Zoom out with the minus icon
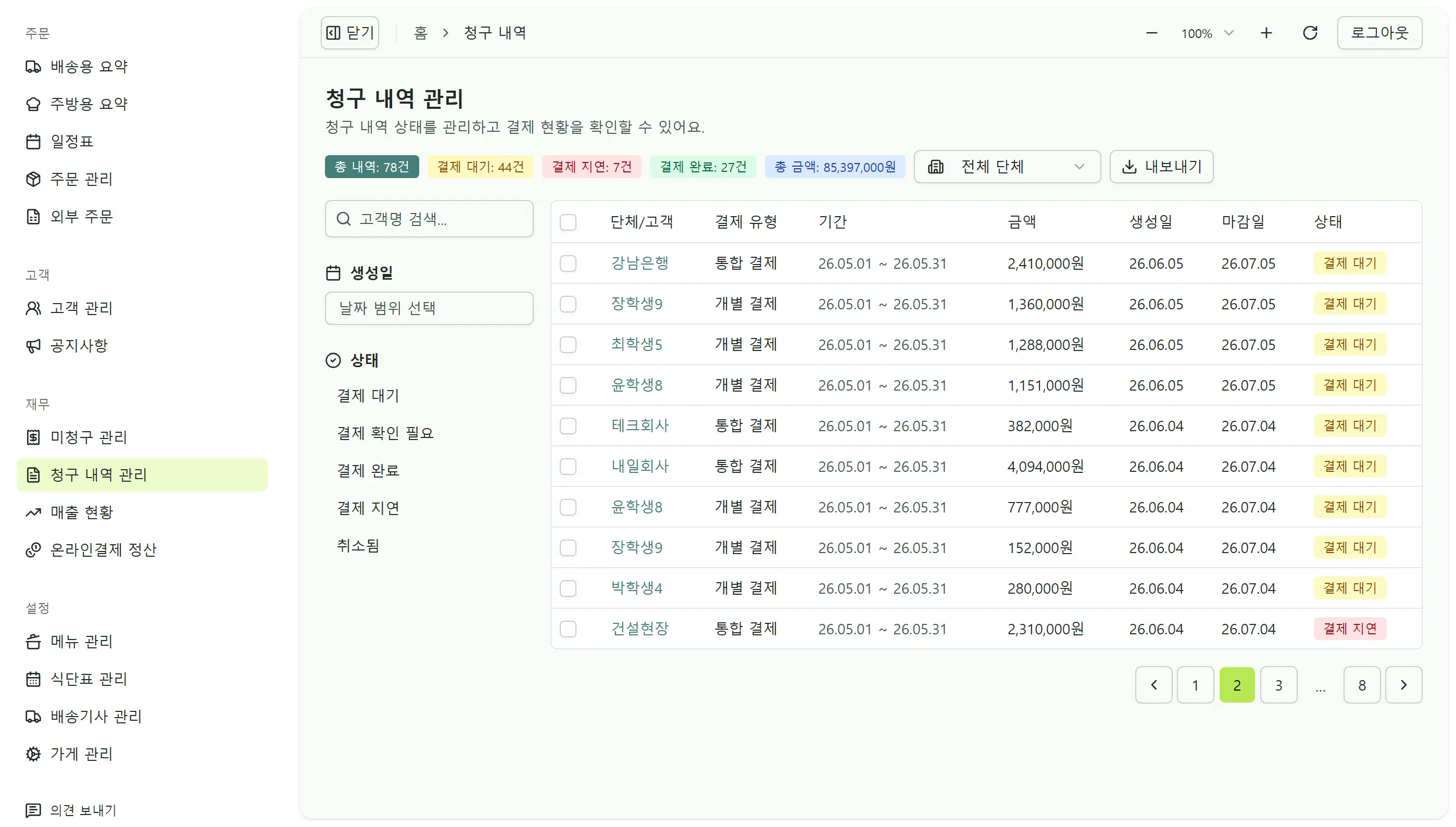The height and width of the screenshot is (827, 1456). coord(1152,33)
